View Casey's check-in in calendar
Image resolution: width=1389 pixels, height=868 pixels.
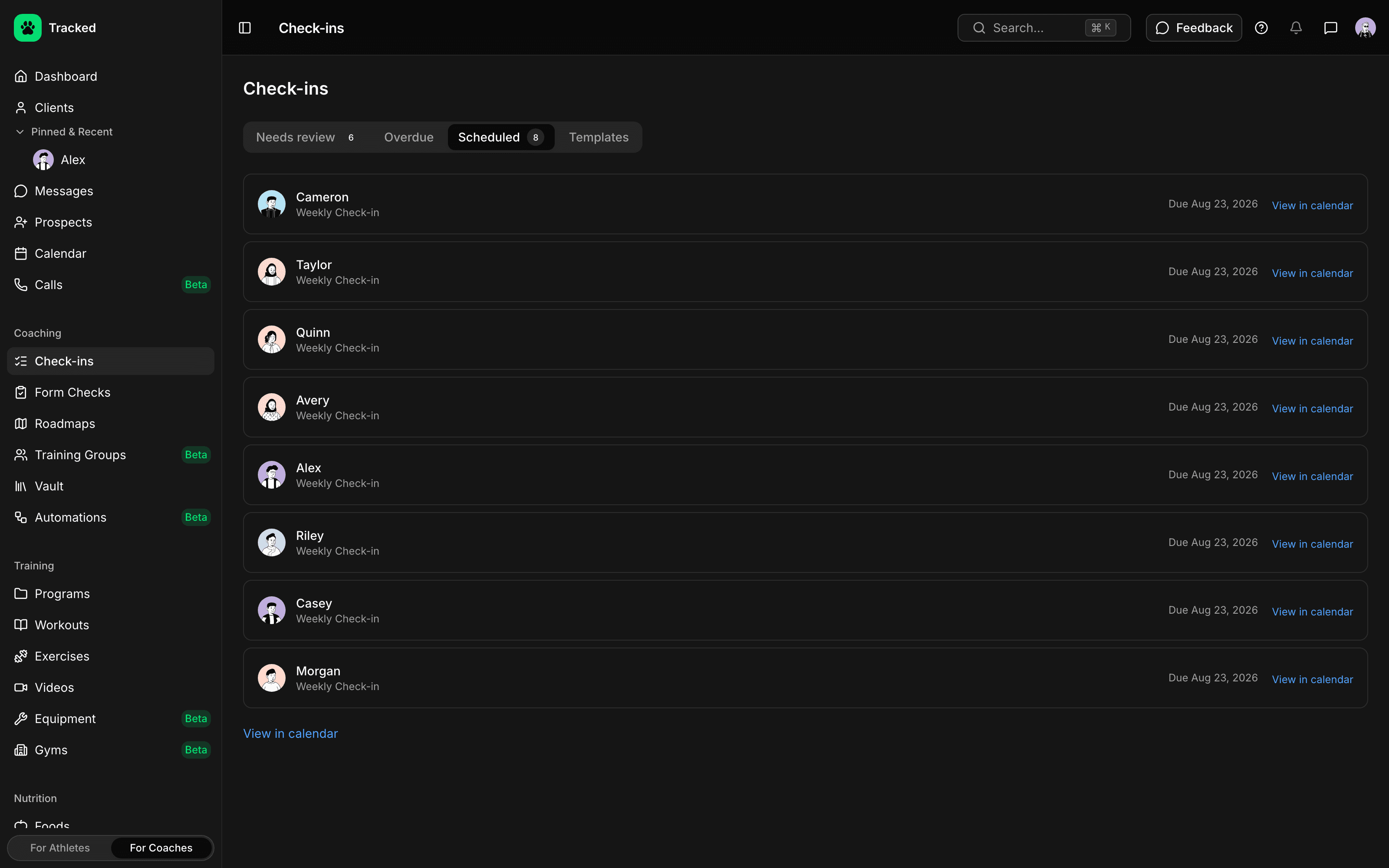point(1312,612)
